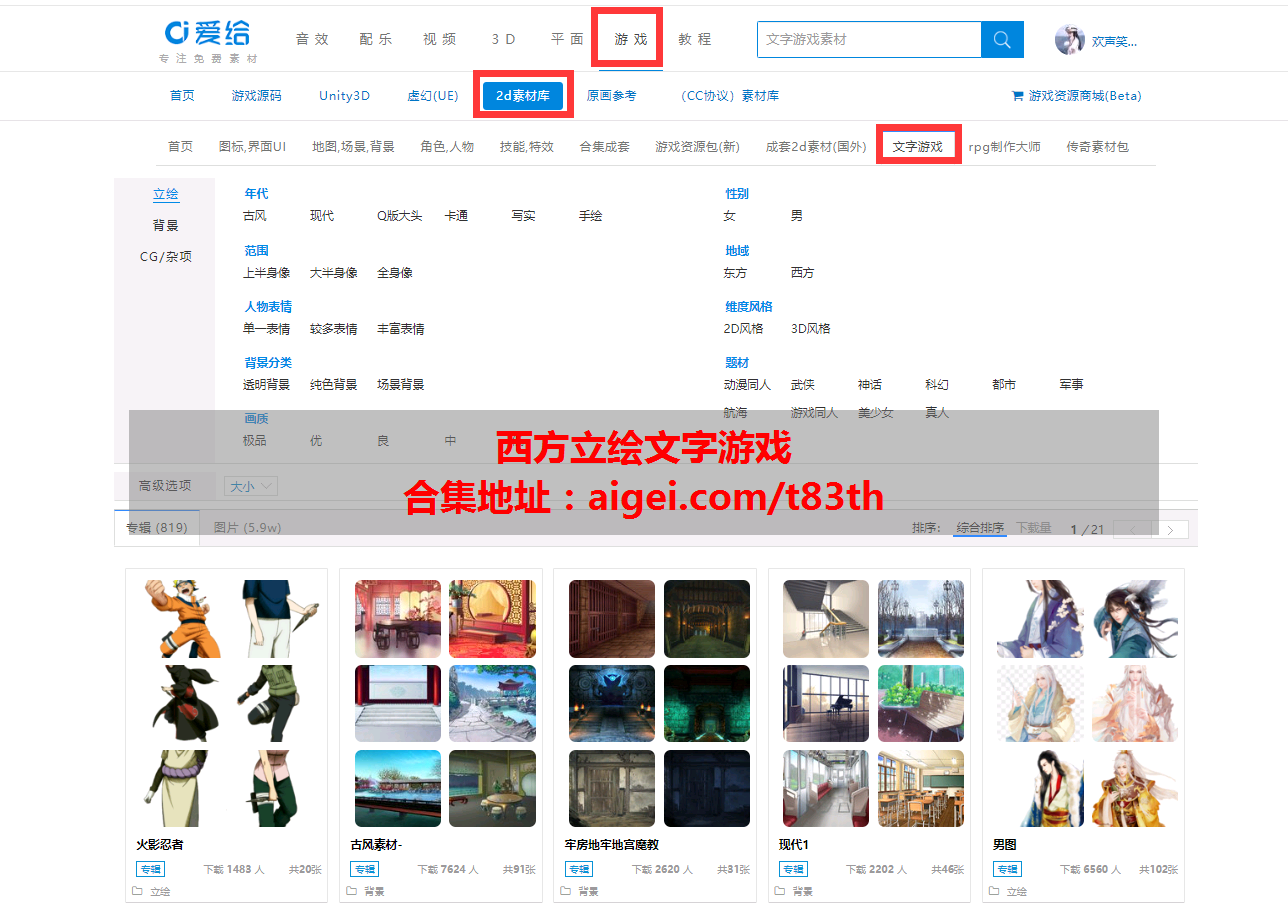
Task: Filter by 透明背景 background type
Action: click(267, 384)
